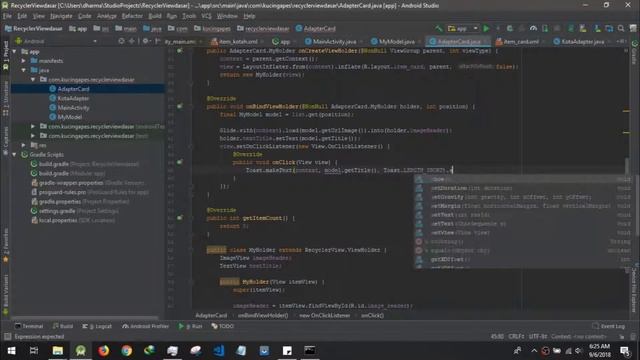
Task: Switch to the MyModel.java editor tab
Action: coord(395,42)
